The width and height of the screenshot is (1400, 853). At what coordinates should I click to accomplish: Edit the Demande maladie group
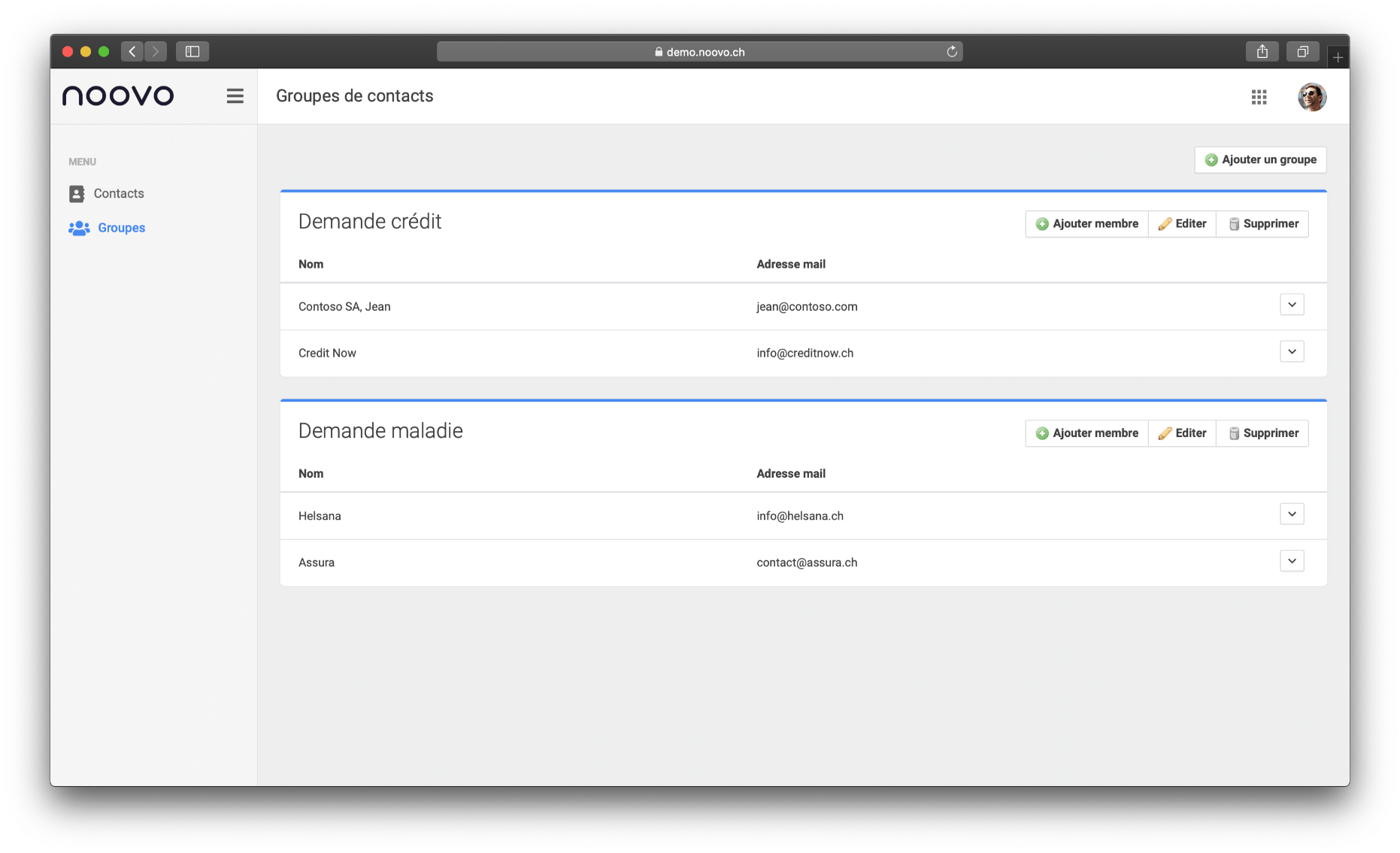pos(1182,433)
